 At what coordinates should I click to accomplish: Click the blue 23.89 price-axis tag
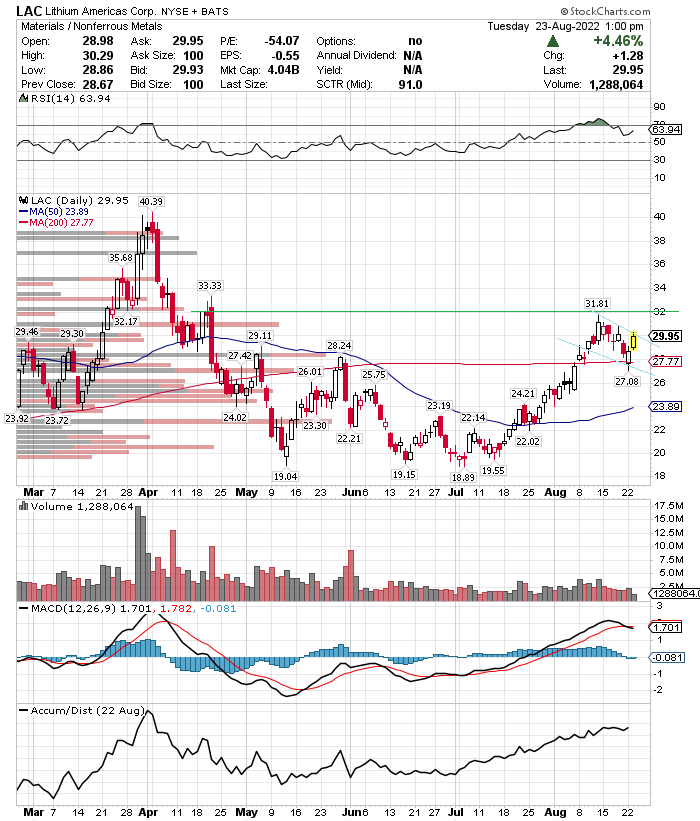[666, 406]
